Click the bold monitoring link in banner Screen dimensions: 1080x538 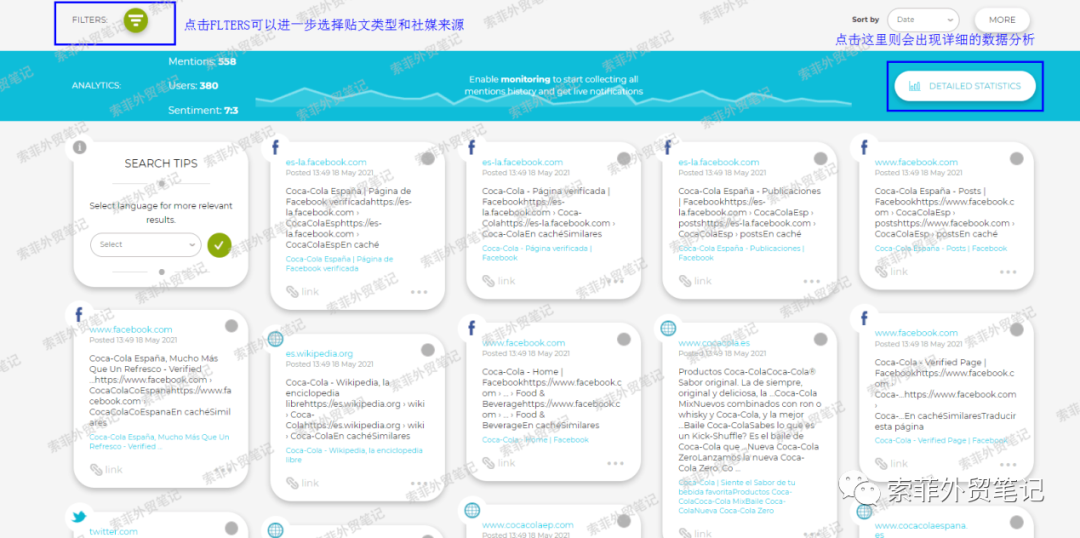tap(525, 80)
